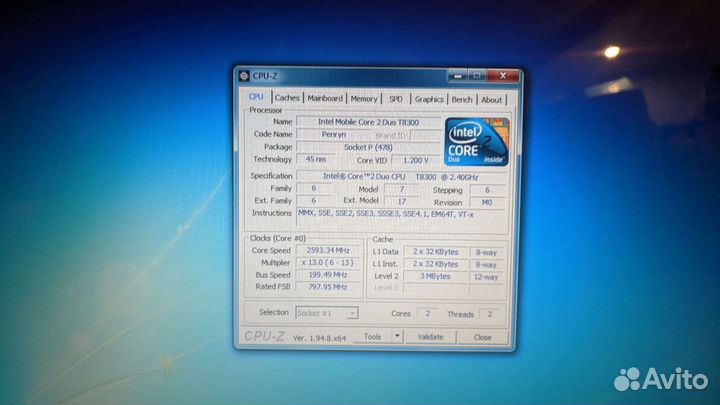The height and width of the screenshot is (405, 720).
Task: Click the Threads count value
Action: (490, 314)
